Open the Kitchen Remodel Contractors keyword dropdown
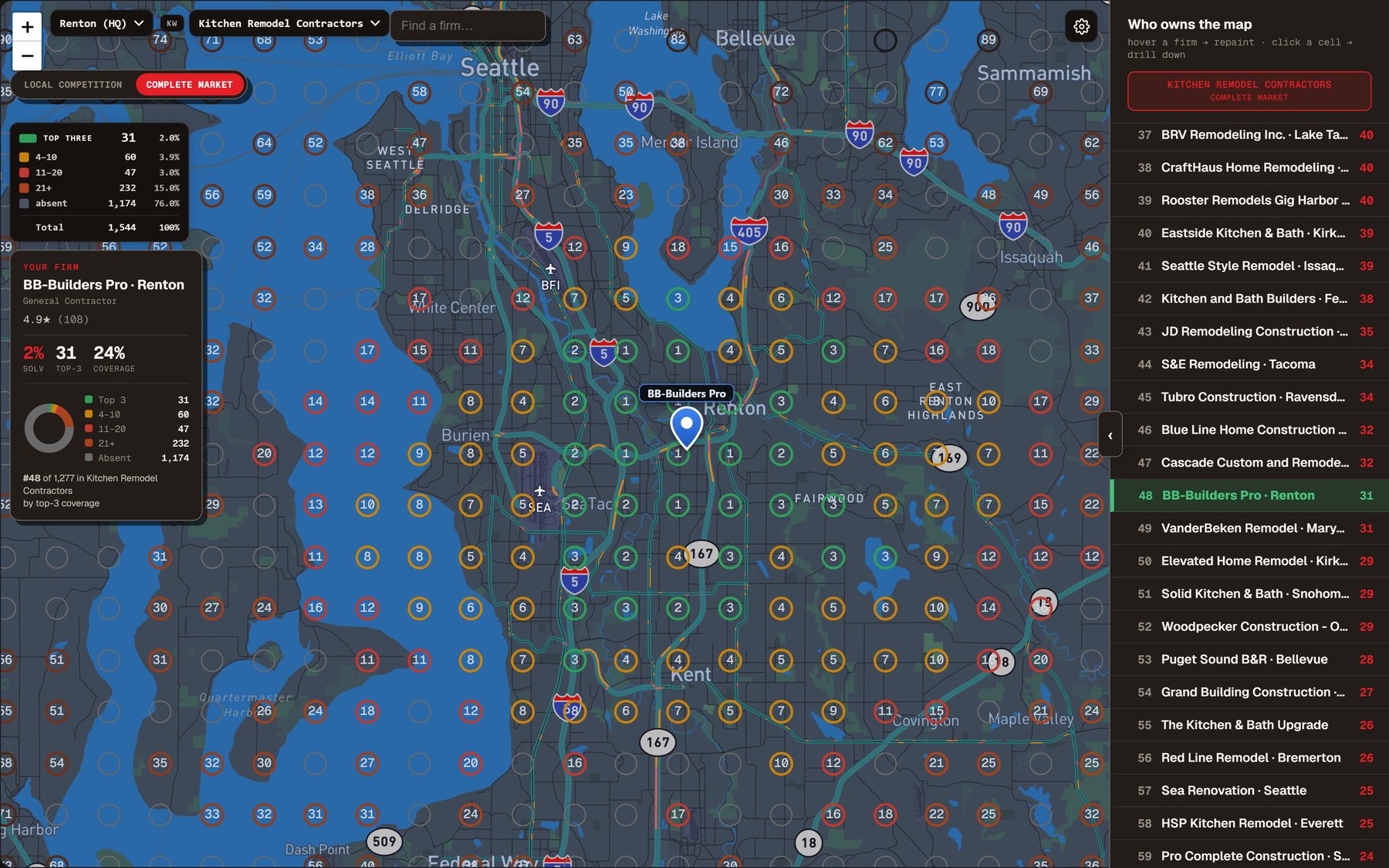1389x868 pixels. tap(289, 24)
